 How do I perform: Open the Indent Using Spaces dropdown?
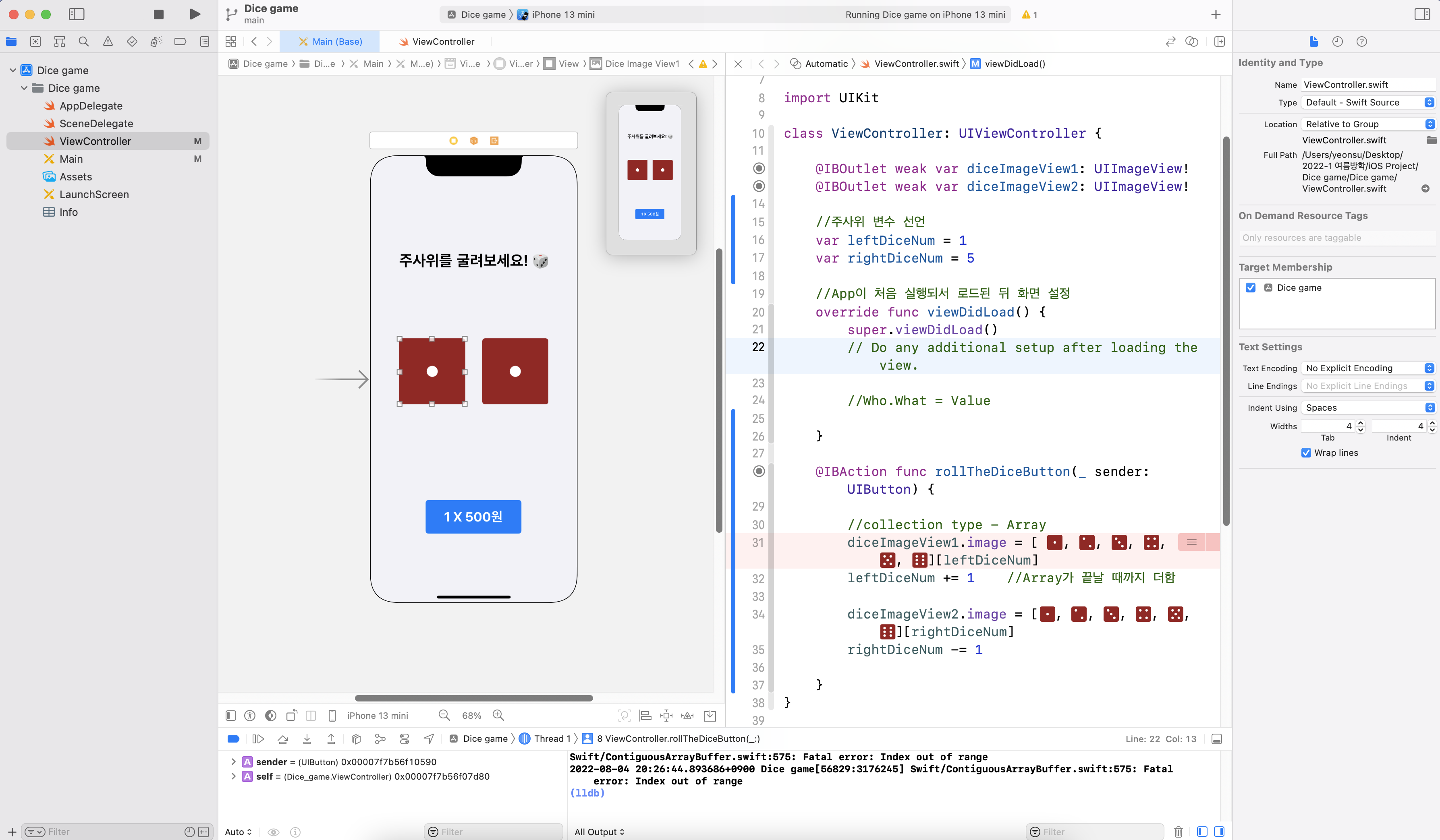click(x=1368, y=407)
